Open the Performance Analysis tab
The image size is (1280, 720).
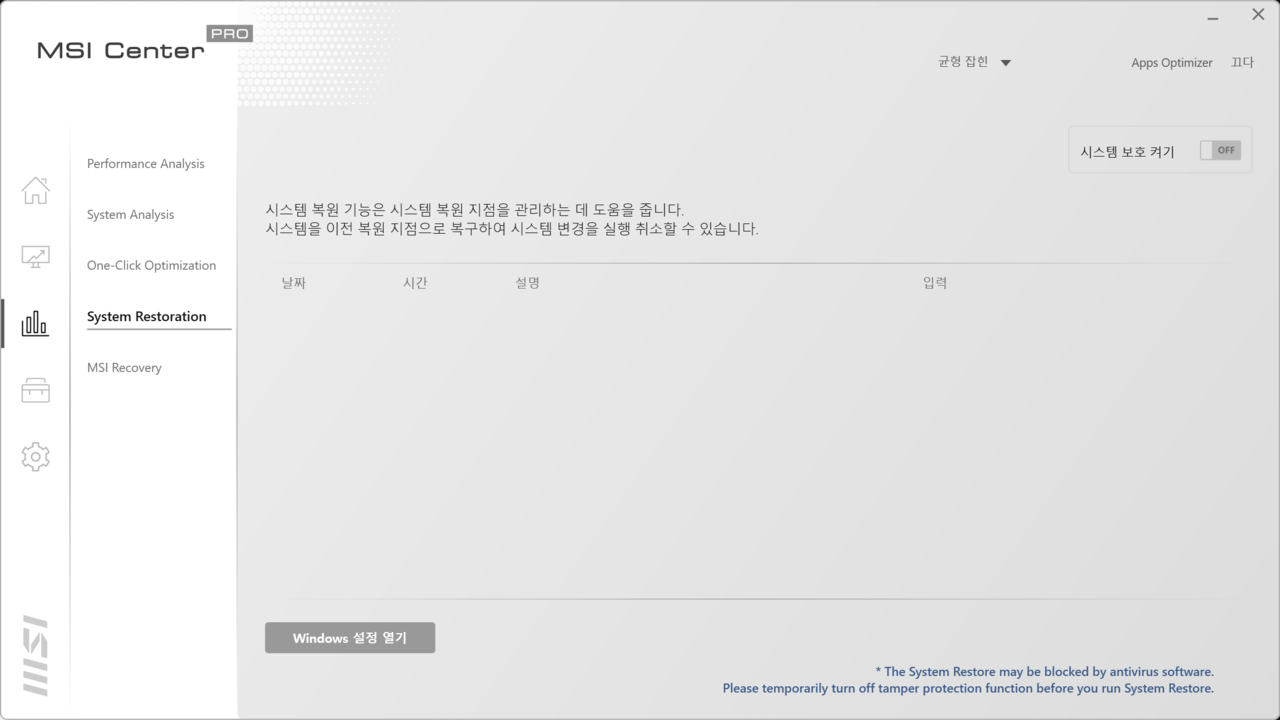(x=146, y=164)
